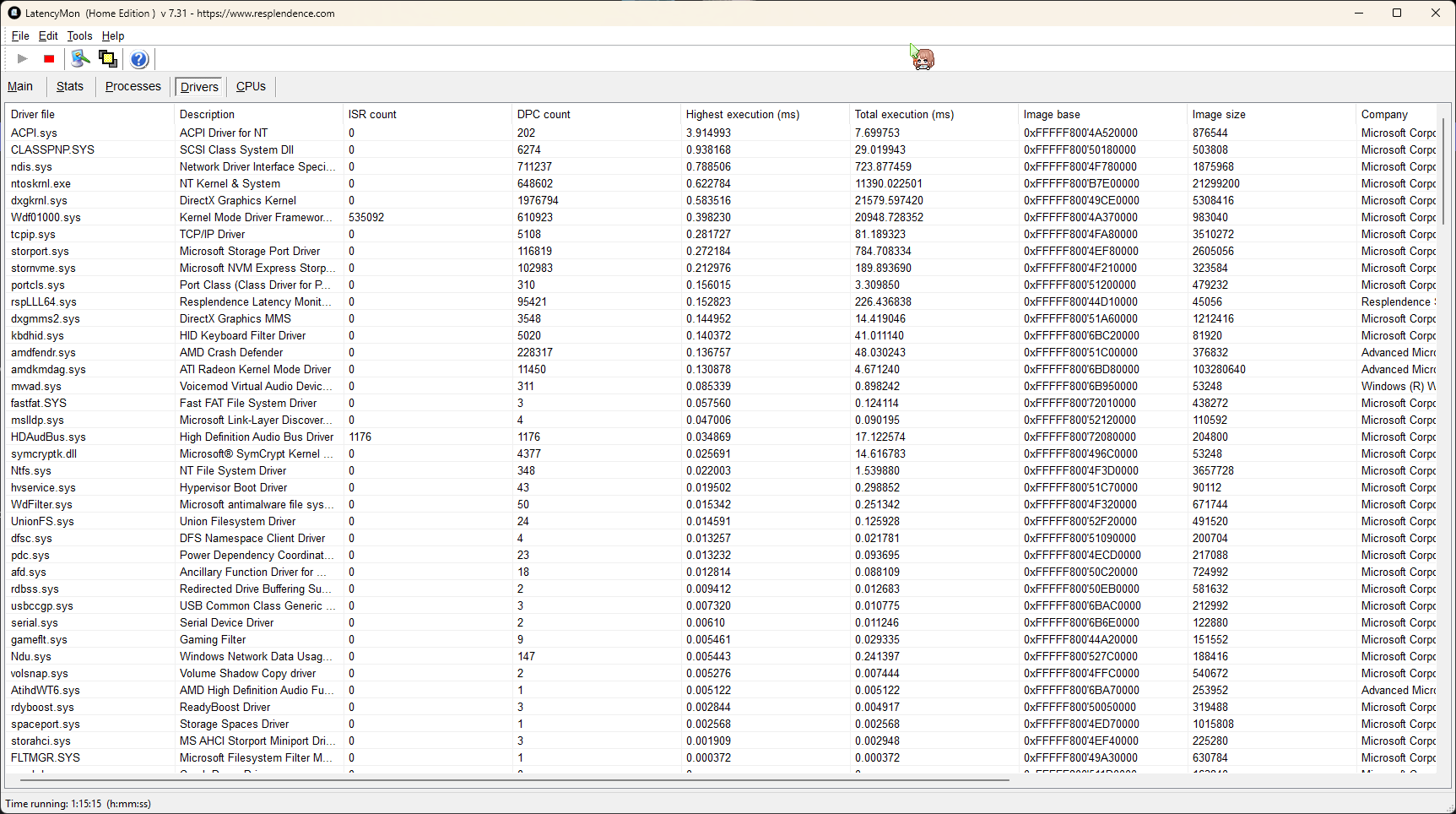Click the vertical scrollbar of the drivers list
This screenshot has height=814, width=1456.
(1443, 170)
